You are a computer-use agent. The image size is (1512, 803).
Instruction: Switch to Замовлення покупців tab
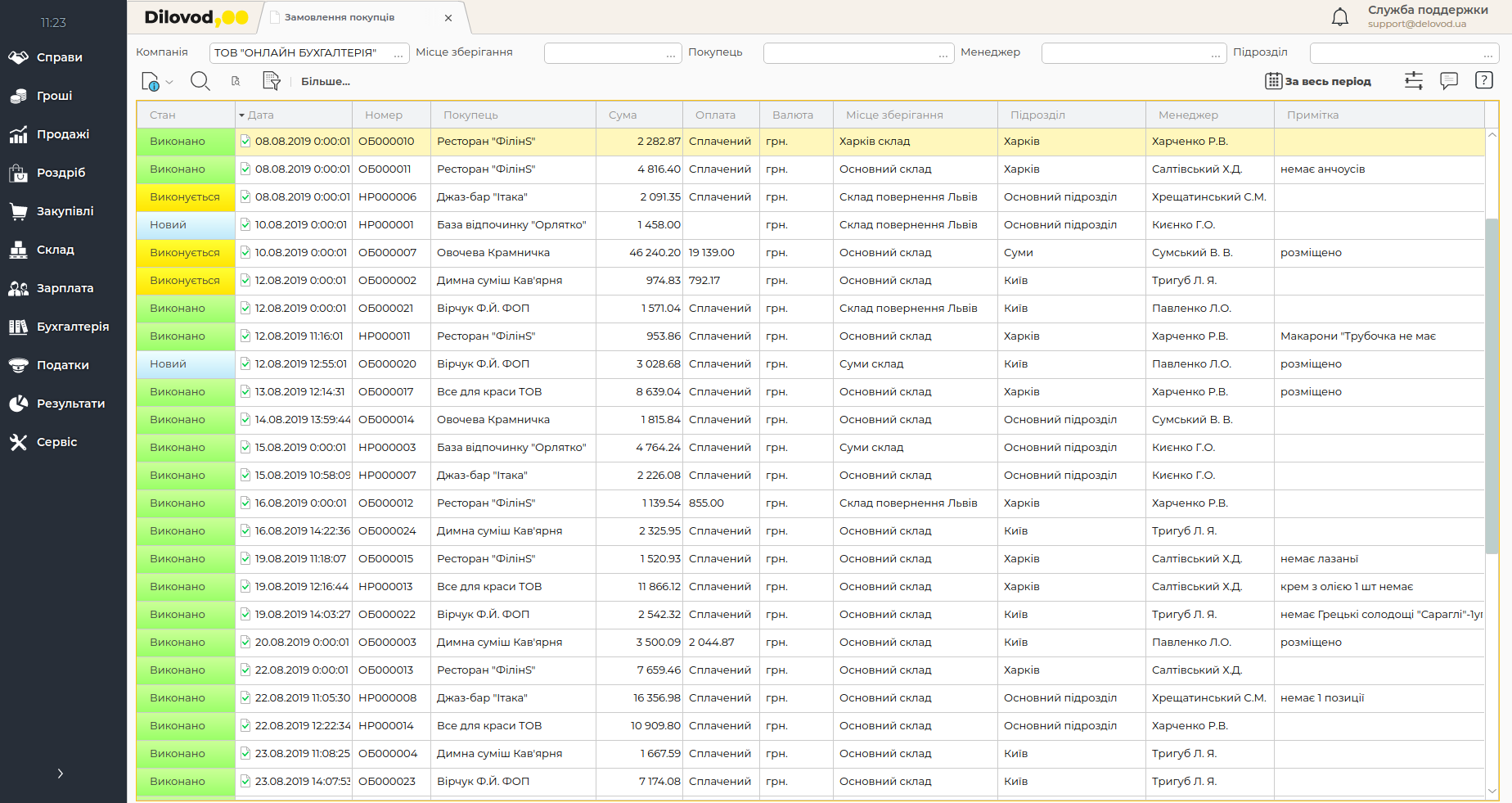click(340, 17)
